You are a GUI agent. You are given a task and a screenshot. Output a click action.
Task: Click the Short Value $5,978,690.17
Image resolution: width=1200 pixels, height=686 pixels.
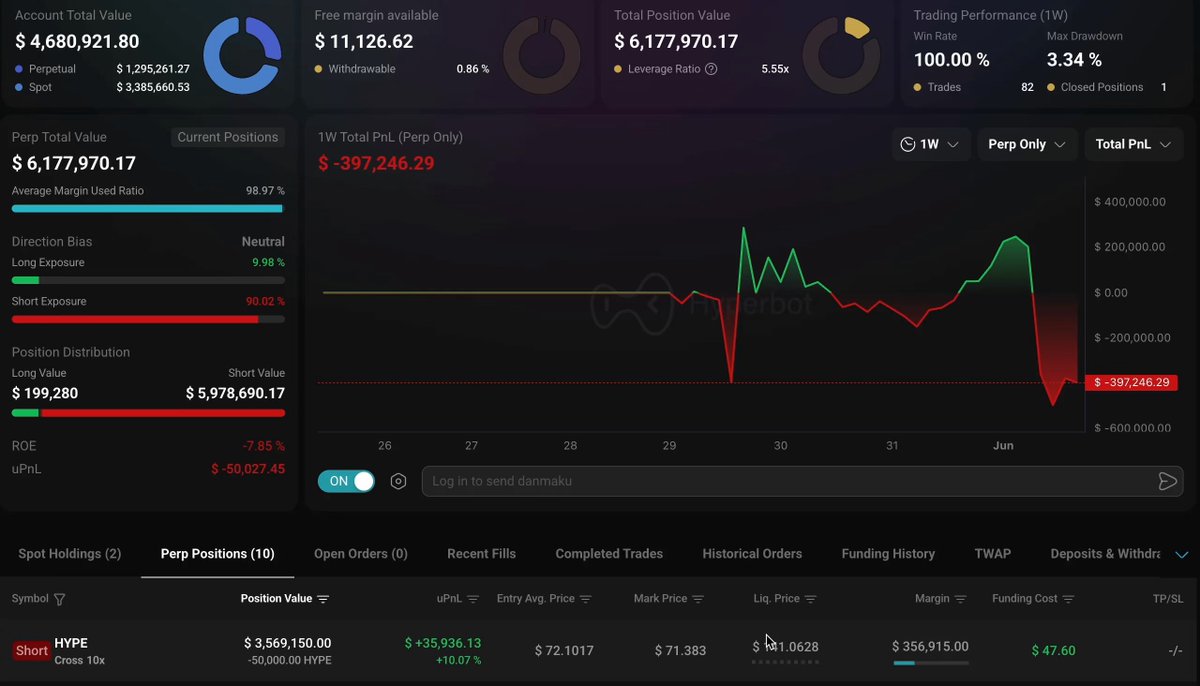tap(235, 393)
